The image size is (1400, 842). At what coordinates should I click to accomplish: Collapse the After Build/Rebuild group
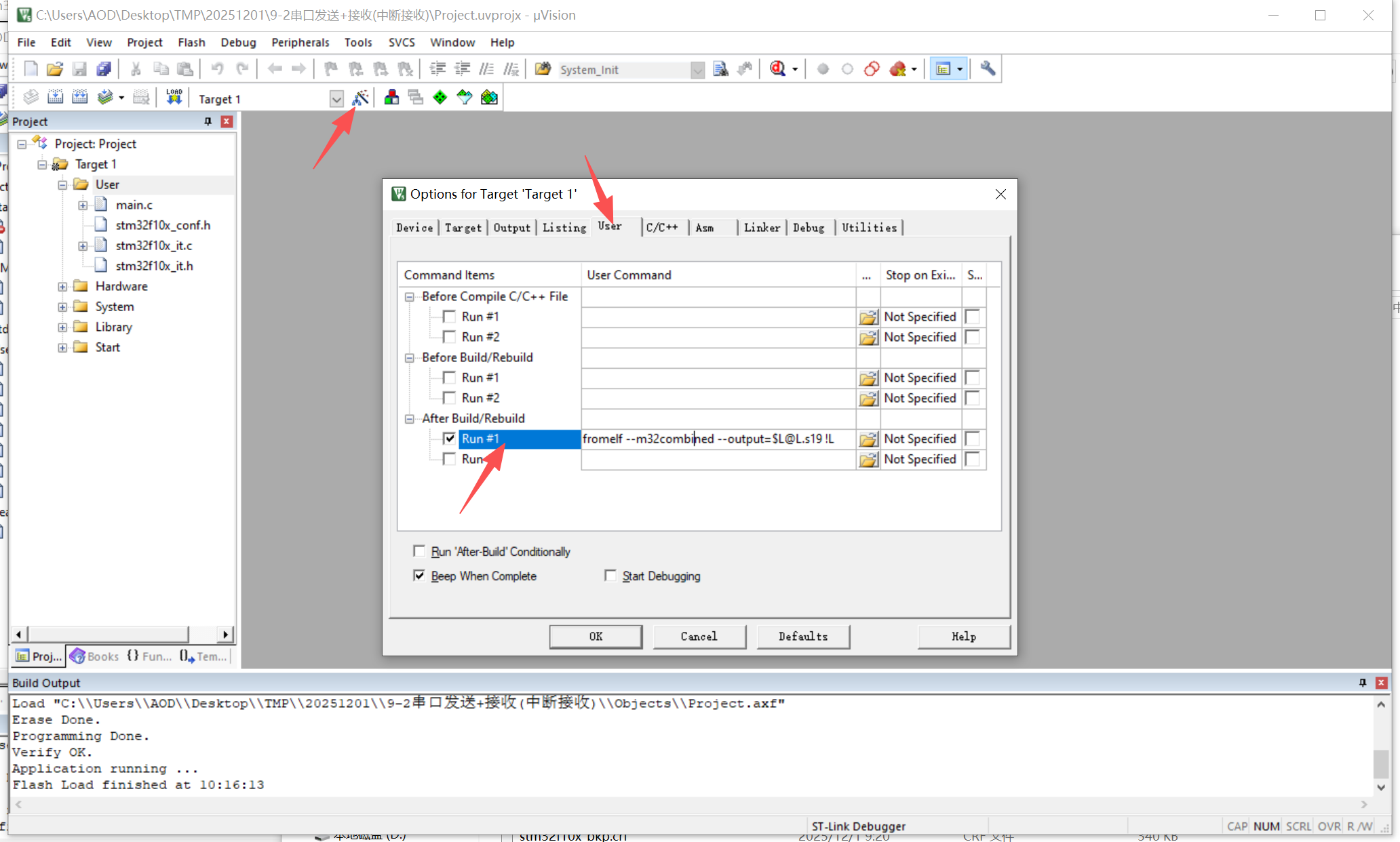[410, 419]
